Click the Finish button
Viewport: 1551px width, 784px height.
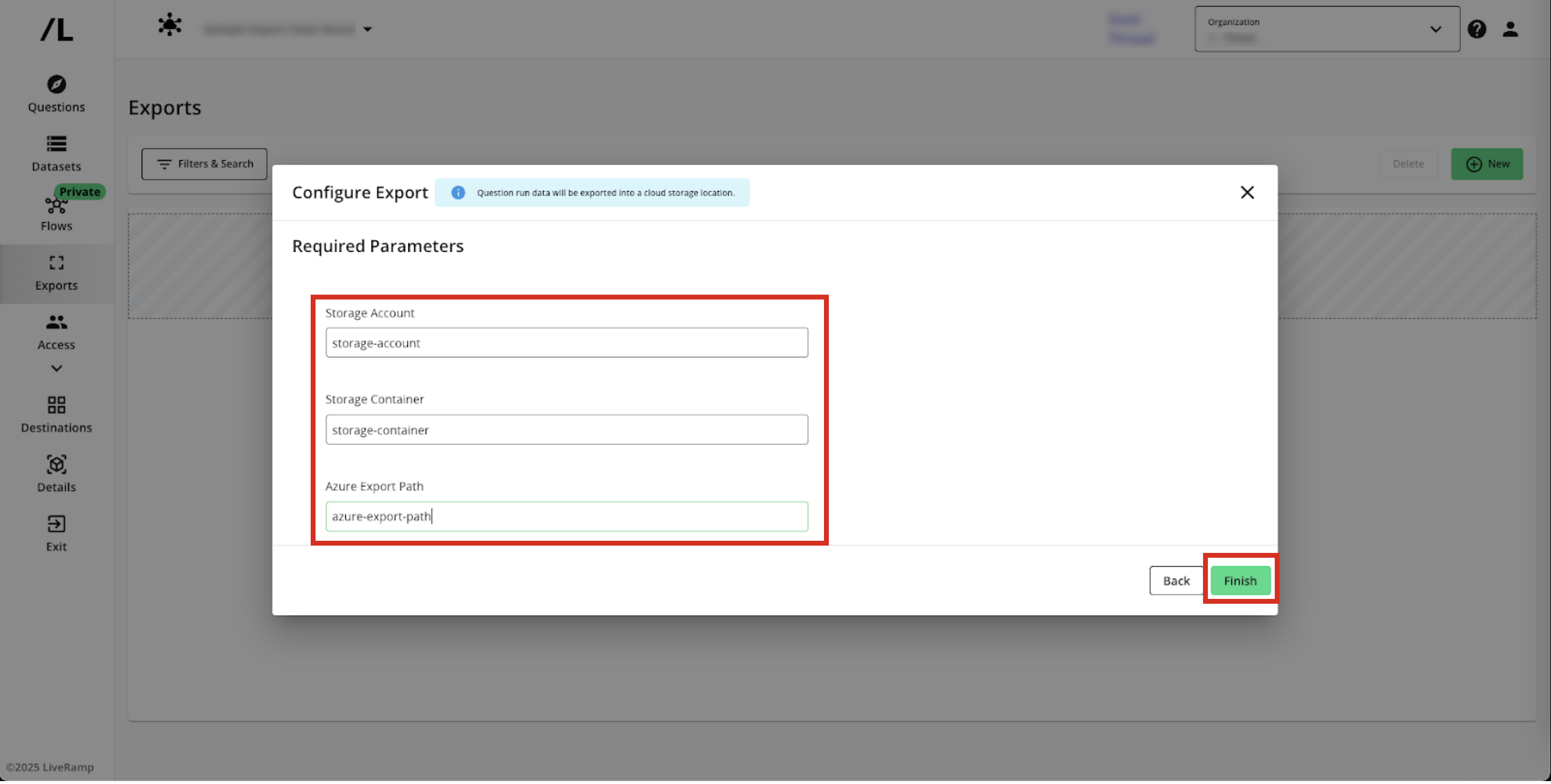1240,580
